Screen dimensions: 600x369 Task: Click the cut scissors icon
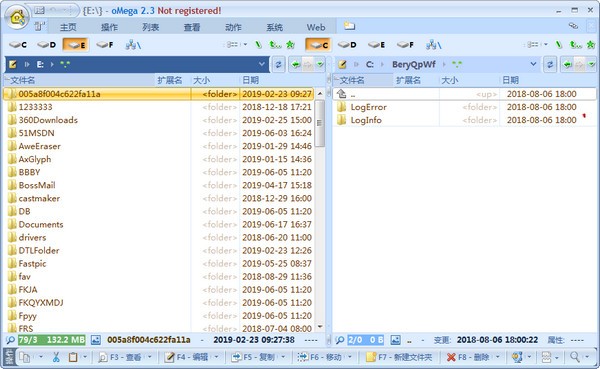tap(56, 357)
